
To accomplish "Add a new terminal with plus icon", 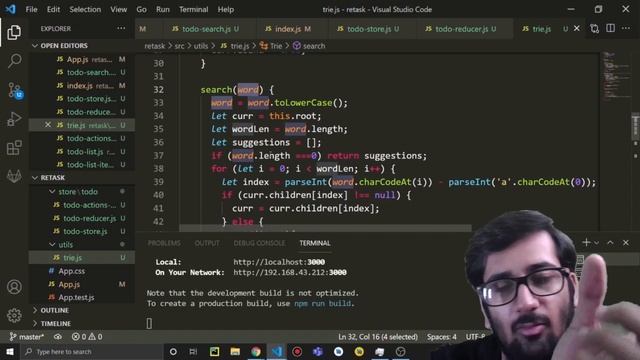I will 586,242.
